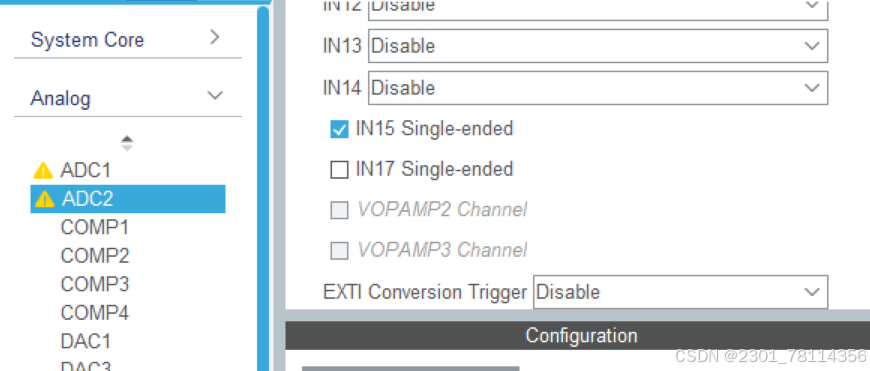The image size is (870, 371).
Task: Select COMP4 in the peripheral list
Action: pyautogui.click(x=94, y=313)
